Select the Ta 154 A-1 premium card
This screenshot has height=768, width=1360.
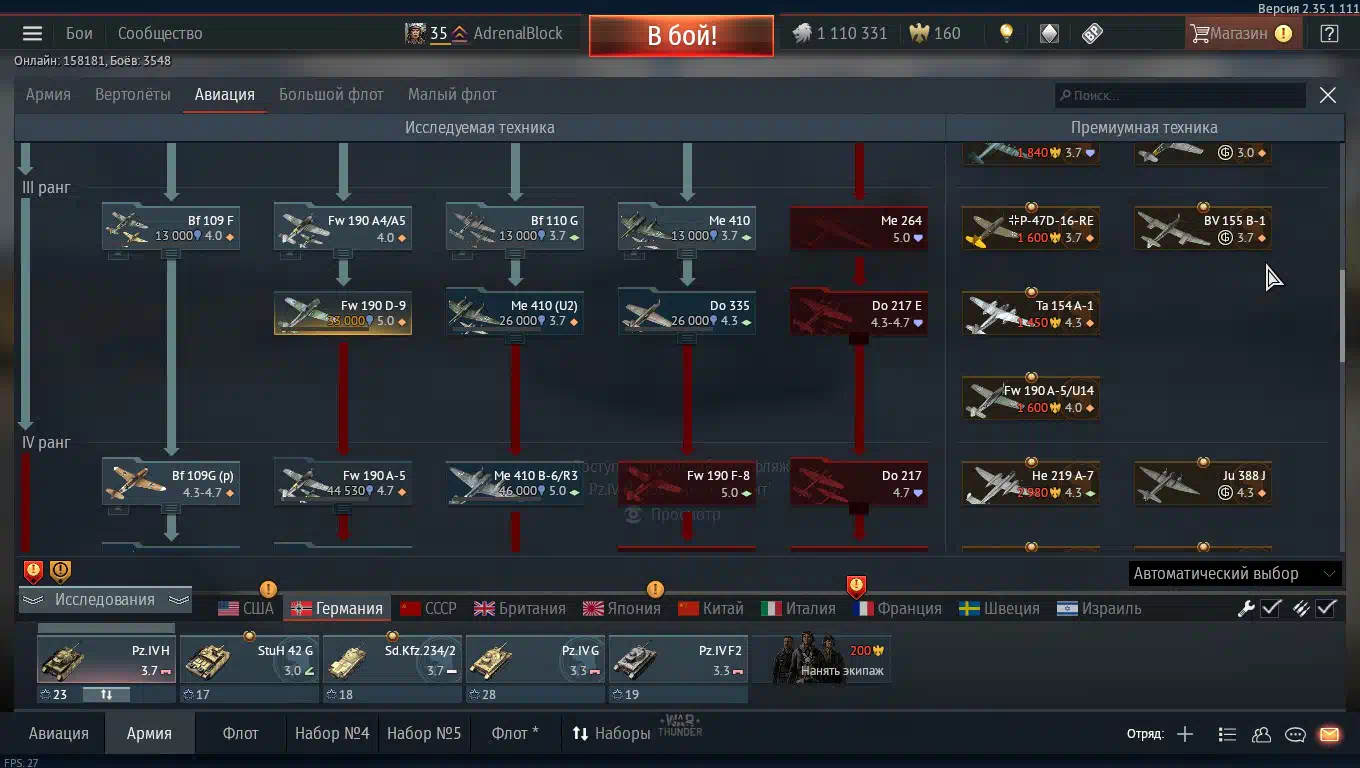pos(1031,313)
